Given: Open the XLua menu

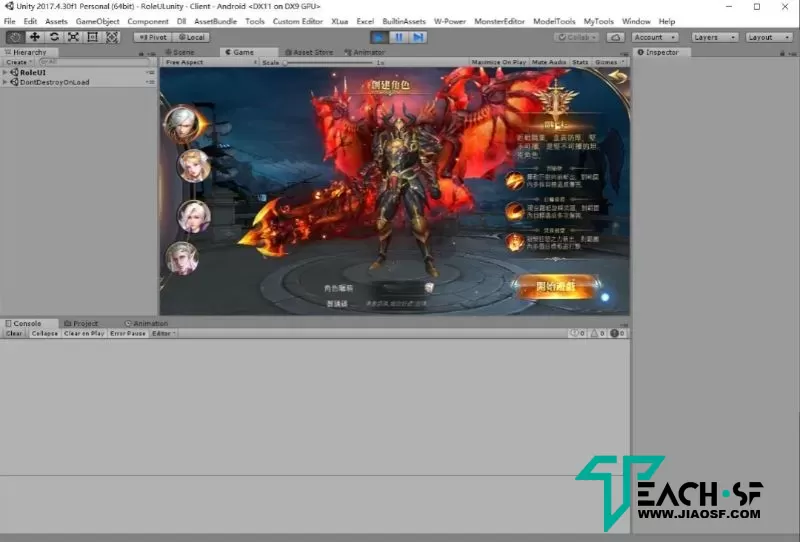Looking at the screenshot, I should 339,21.
